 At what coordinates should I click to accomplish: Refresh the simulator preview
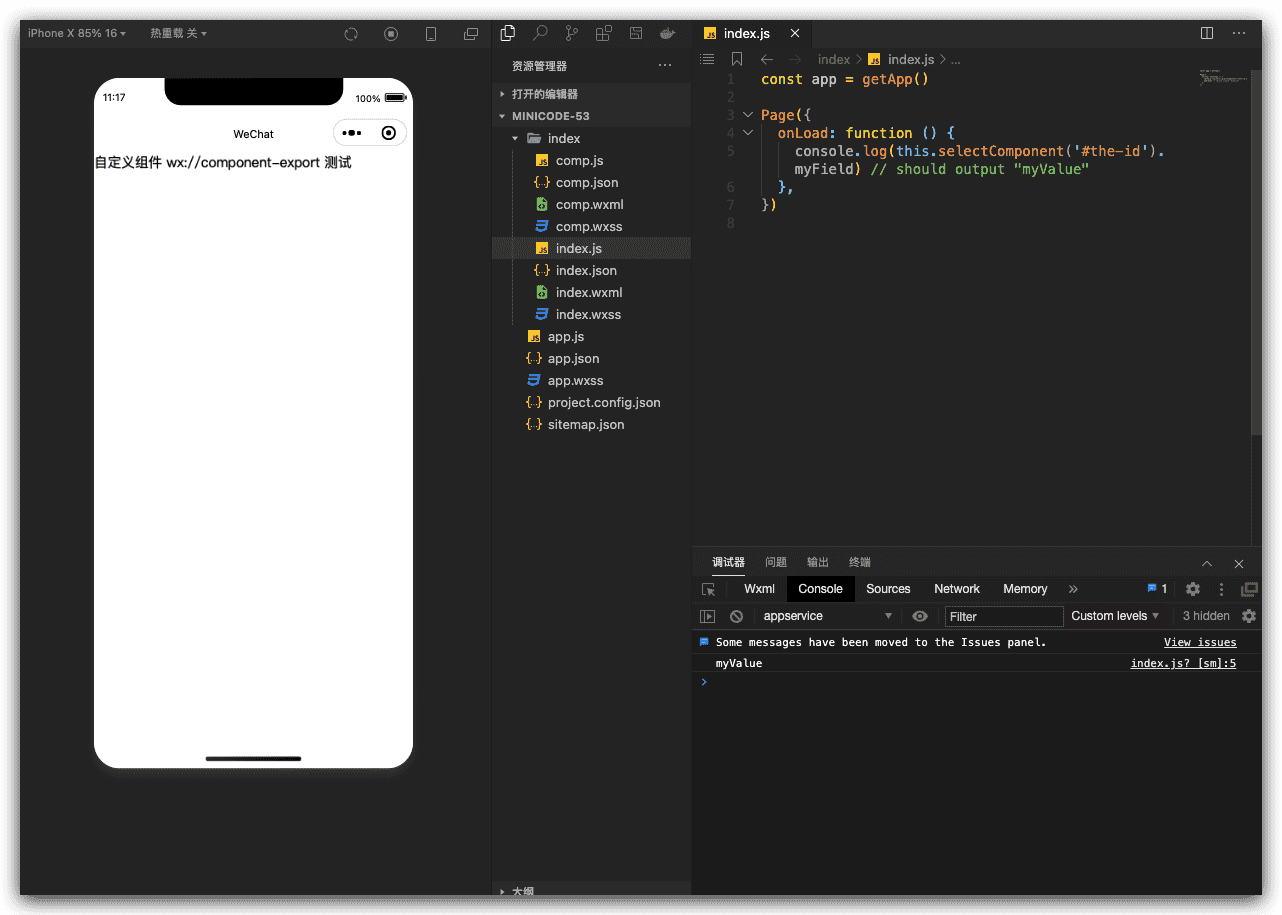click(351, 34)
